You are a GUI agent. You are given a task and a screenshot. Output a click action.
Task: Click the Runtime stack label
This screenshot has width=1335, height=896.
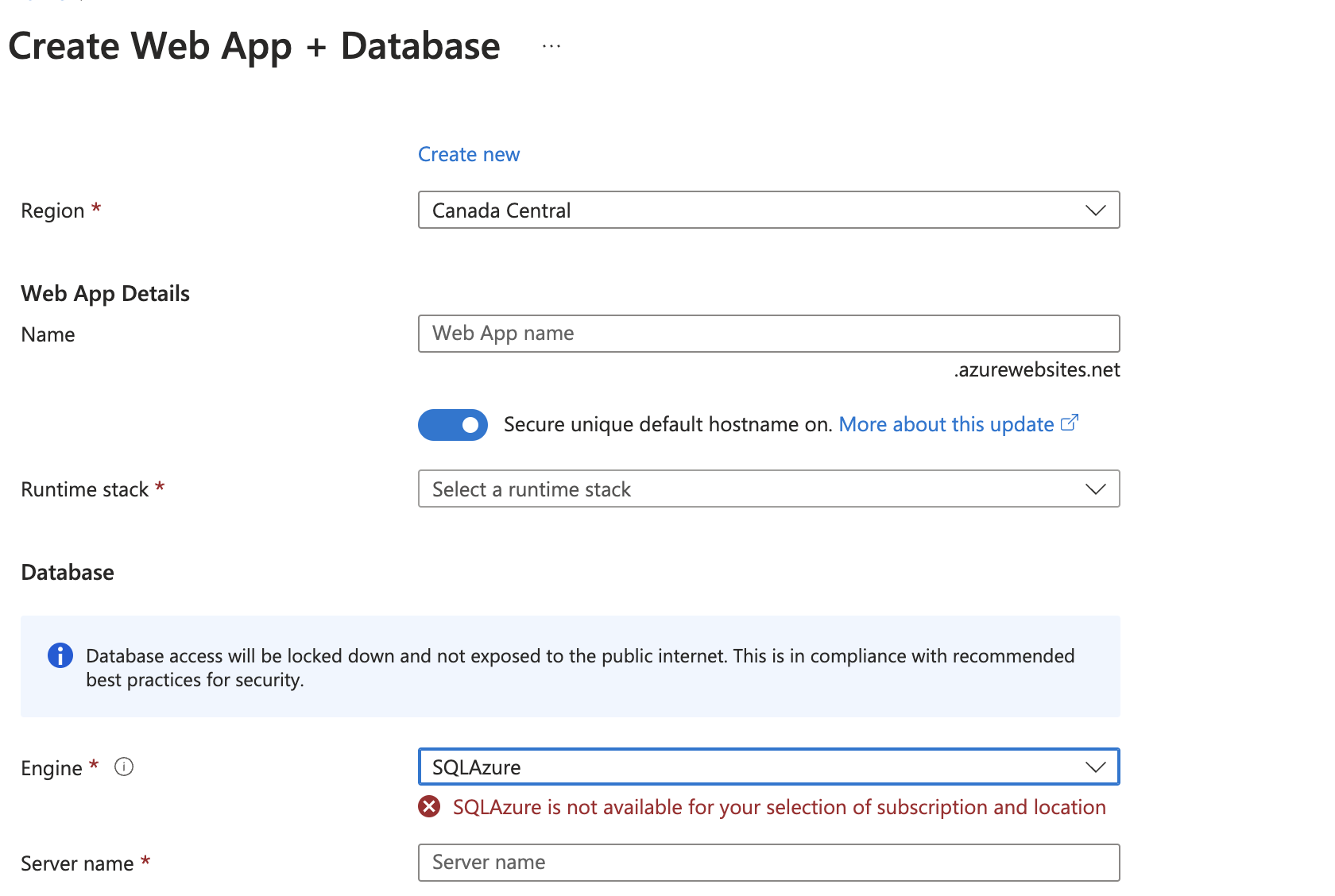pyautogui.click(x=85, y=489)
